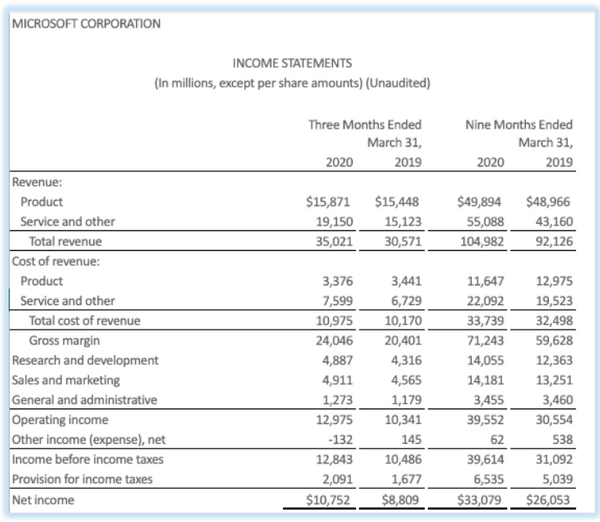Select the Total revenue row label

click(65, 241)
